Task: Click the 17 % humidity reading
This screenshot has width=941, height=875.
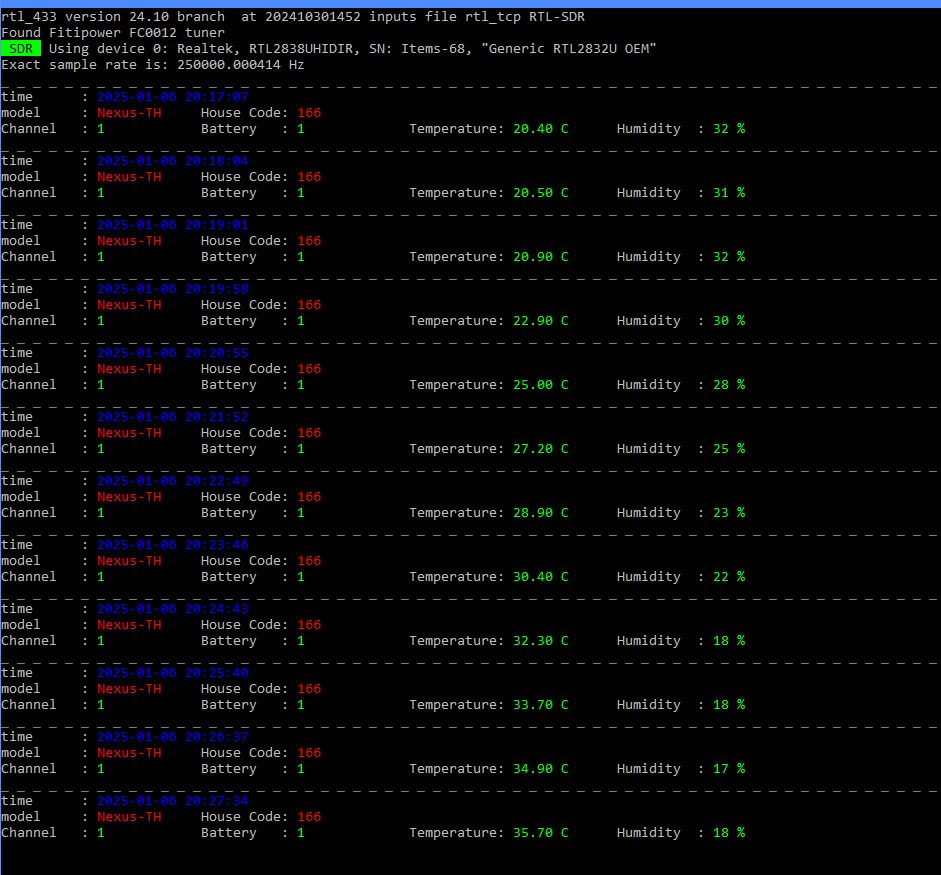Action: (x=728, y=769)
